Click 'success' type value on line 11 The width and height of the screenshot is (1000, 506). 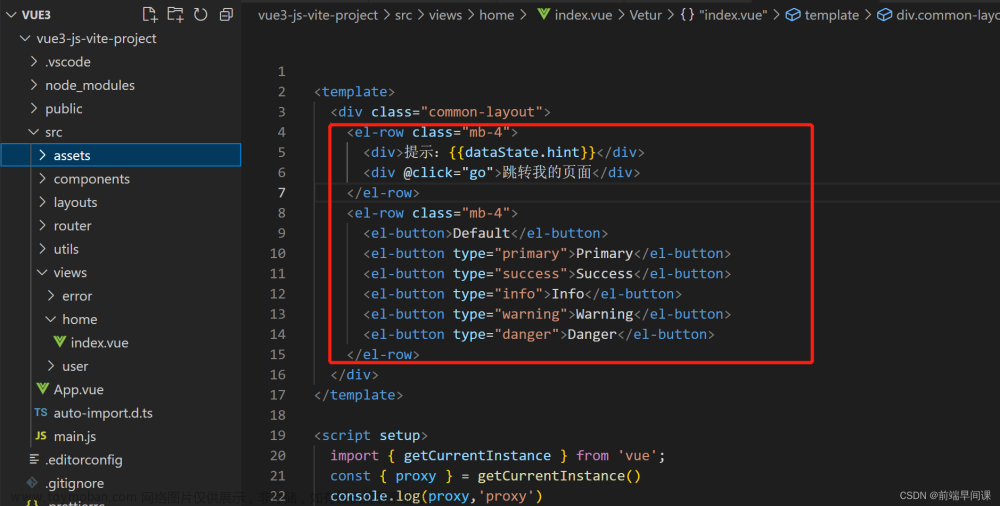pyautogui.click(x=531, y=273)
